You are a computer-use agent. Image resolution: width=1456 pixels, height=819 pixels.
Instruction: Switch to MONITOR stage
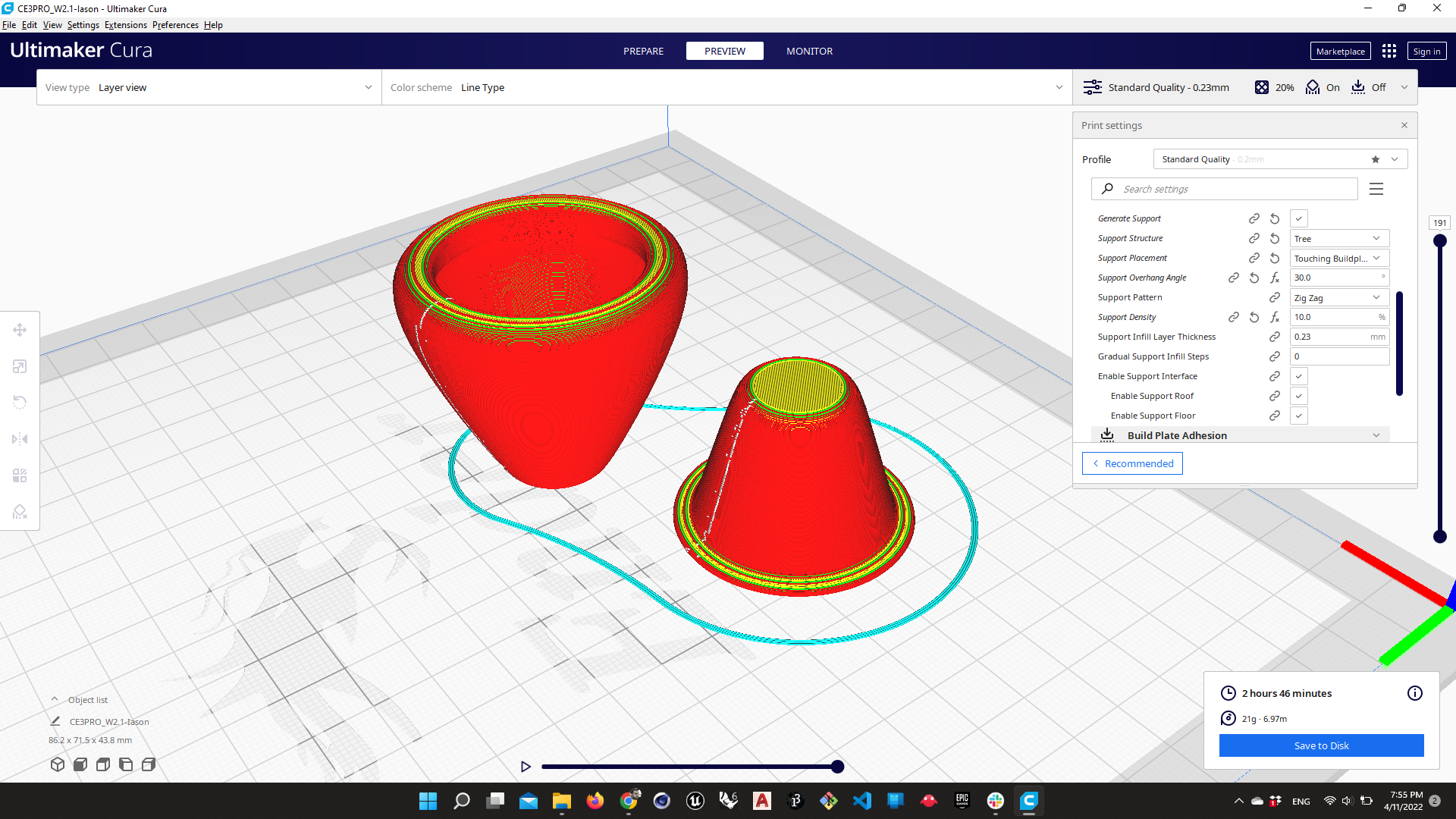point(809,51)
